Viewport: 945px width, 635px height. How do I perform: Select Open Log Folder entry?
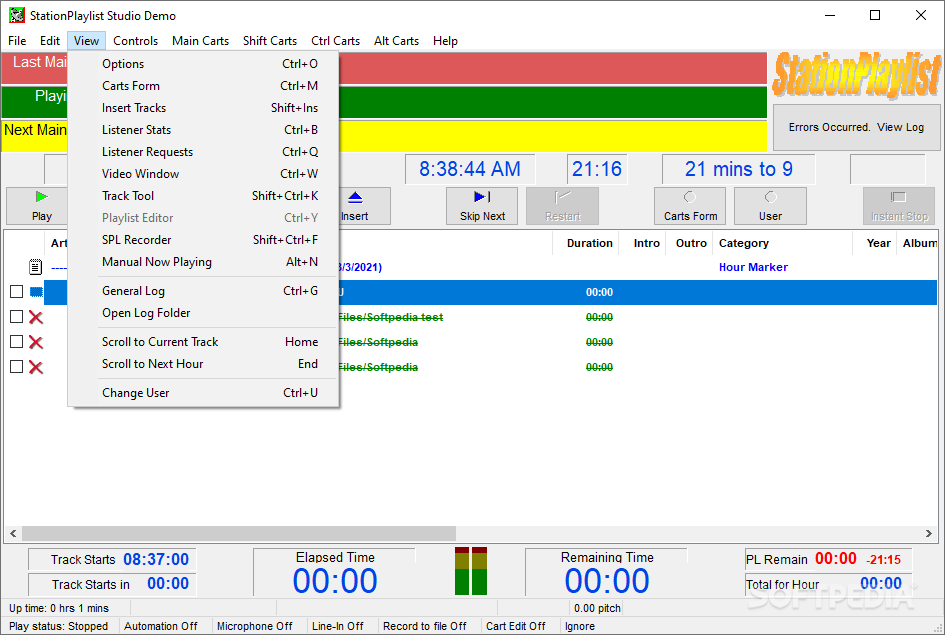tap(204, 313)
